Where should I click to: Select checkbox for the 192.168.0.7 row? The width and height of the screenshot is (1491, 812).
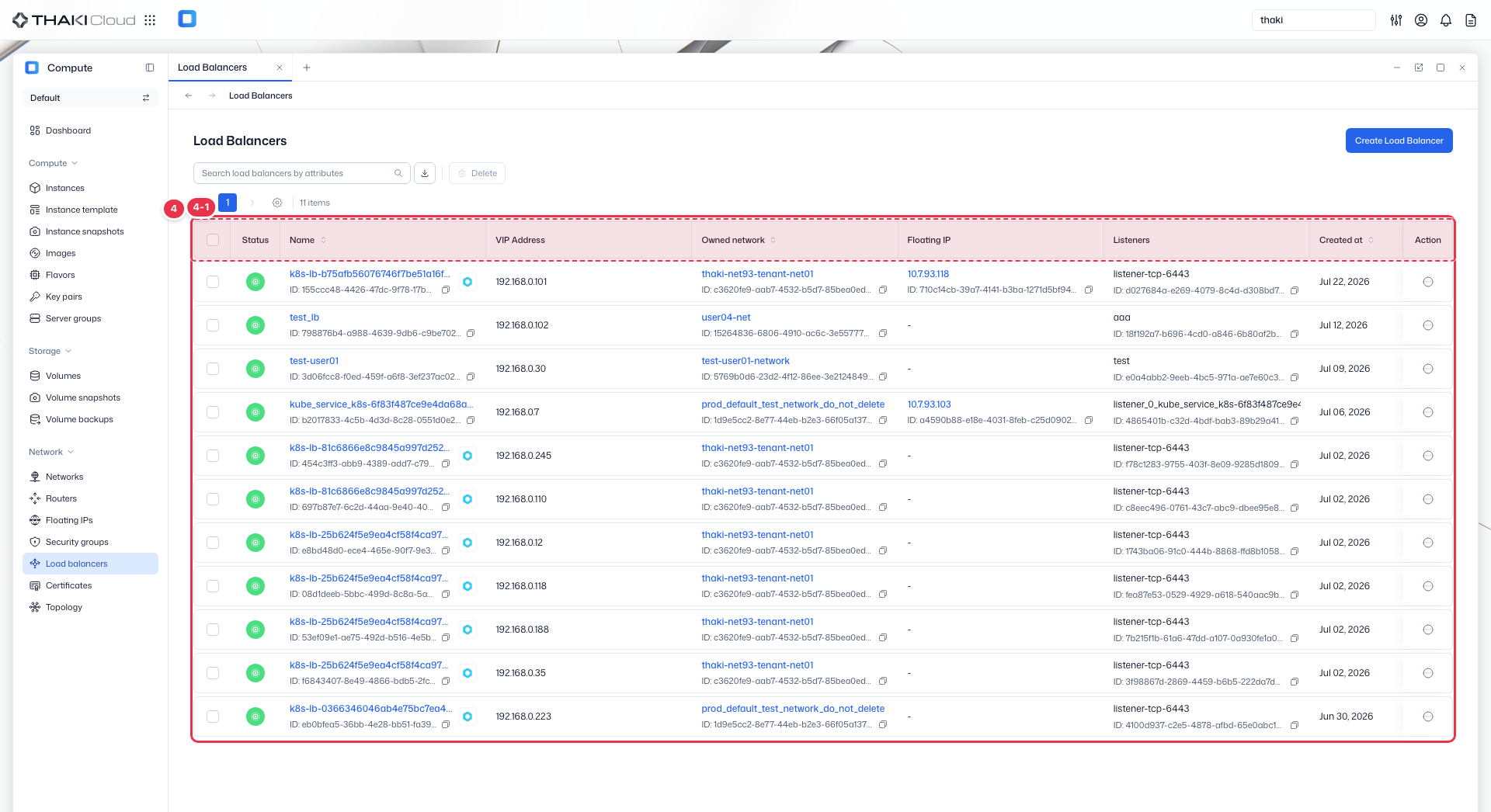coord(213,412)
